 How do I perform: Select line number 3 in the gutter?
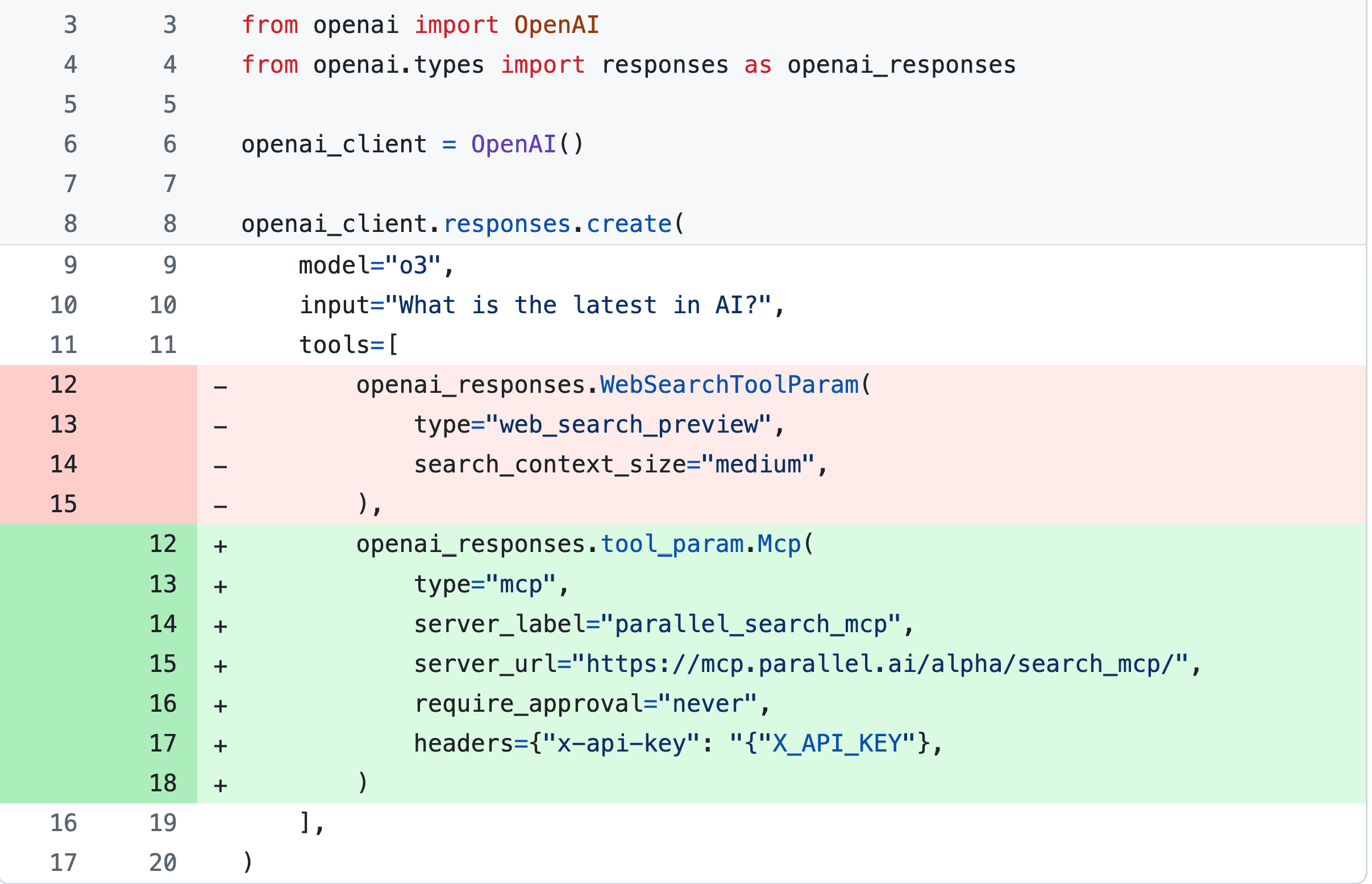70,24
